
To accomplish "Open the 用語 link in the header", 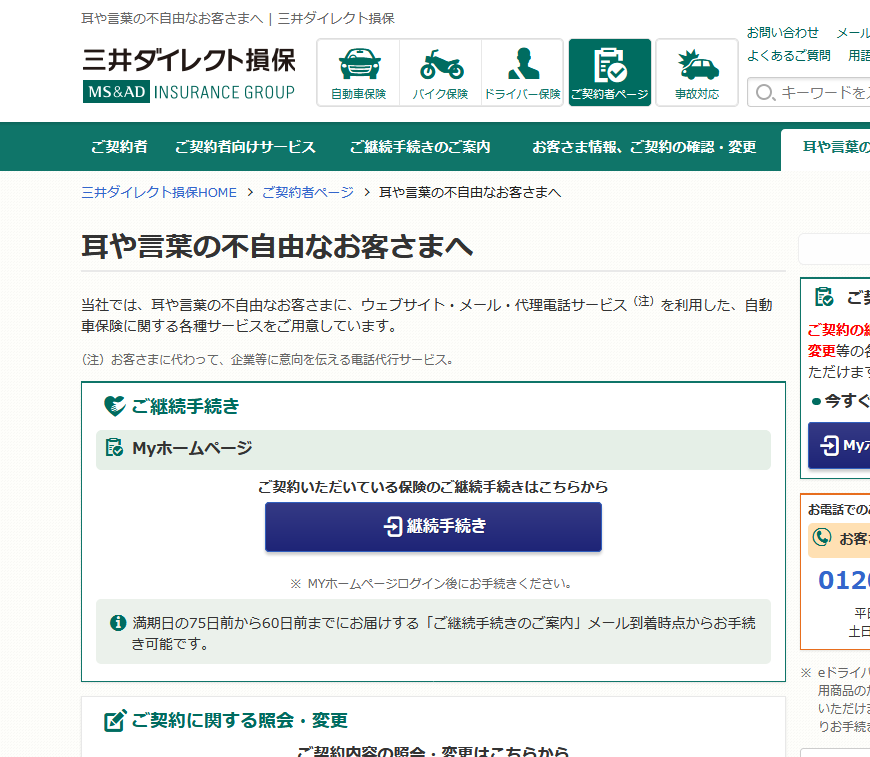I will click(859, 55).
